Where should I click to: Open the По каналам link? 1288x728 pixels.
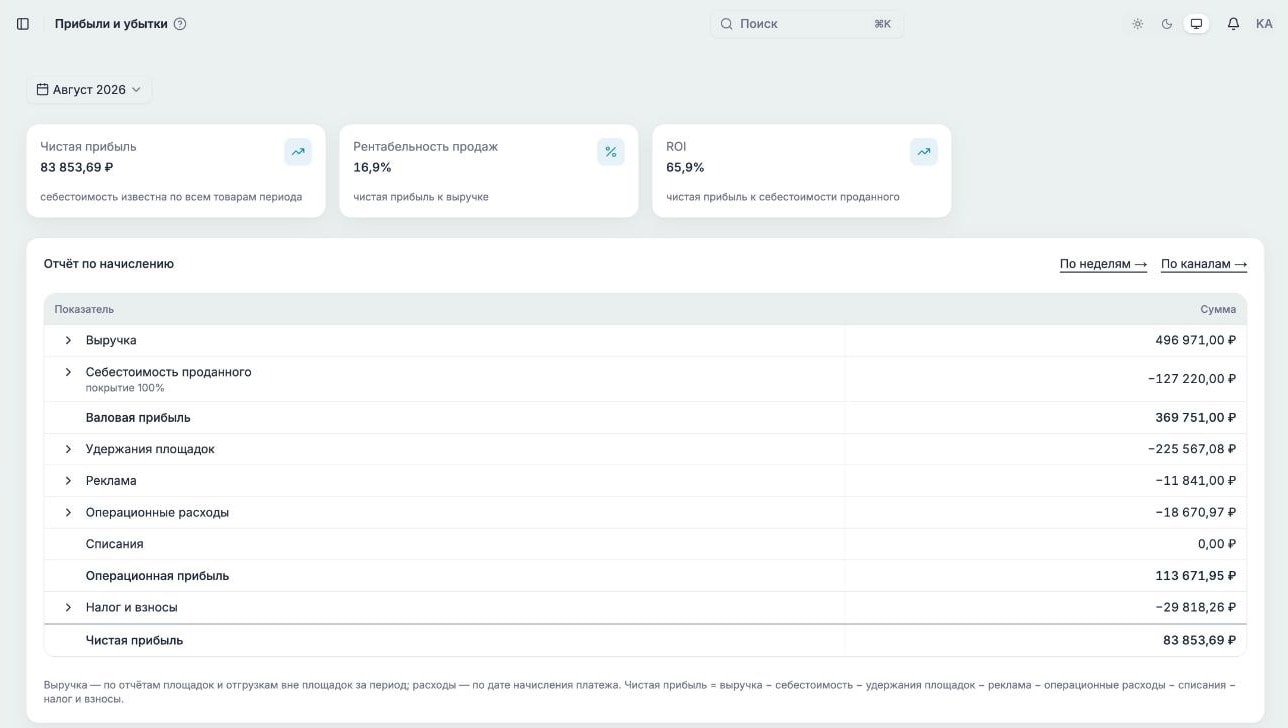point(1204,264)
